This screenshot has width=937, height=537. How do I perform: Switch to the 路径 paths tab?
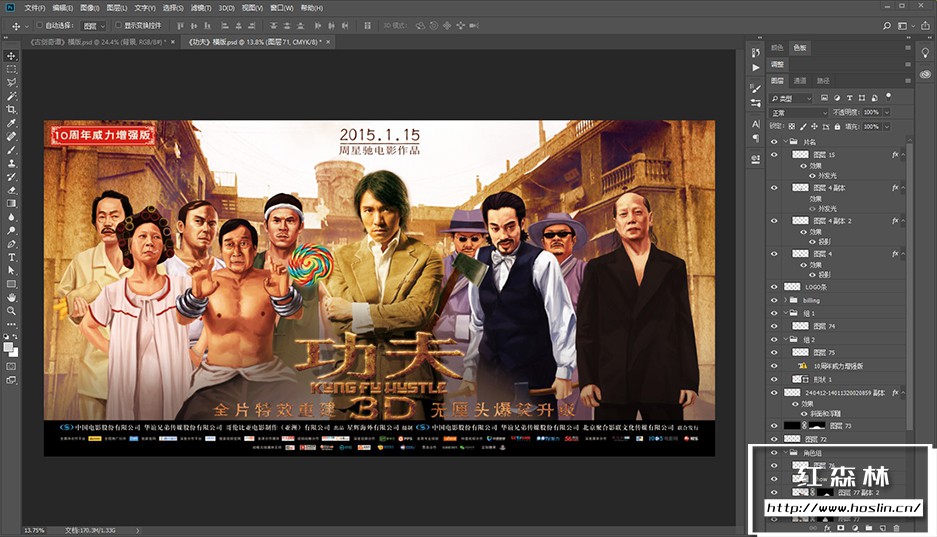coord(823,81)
